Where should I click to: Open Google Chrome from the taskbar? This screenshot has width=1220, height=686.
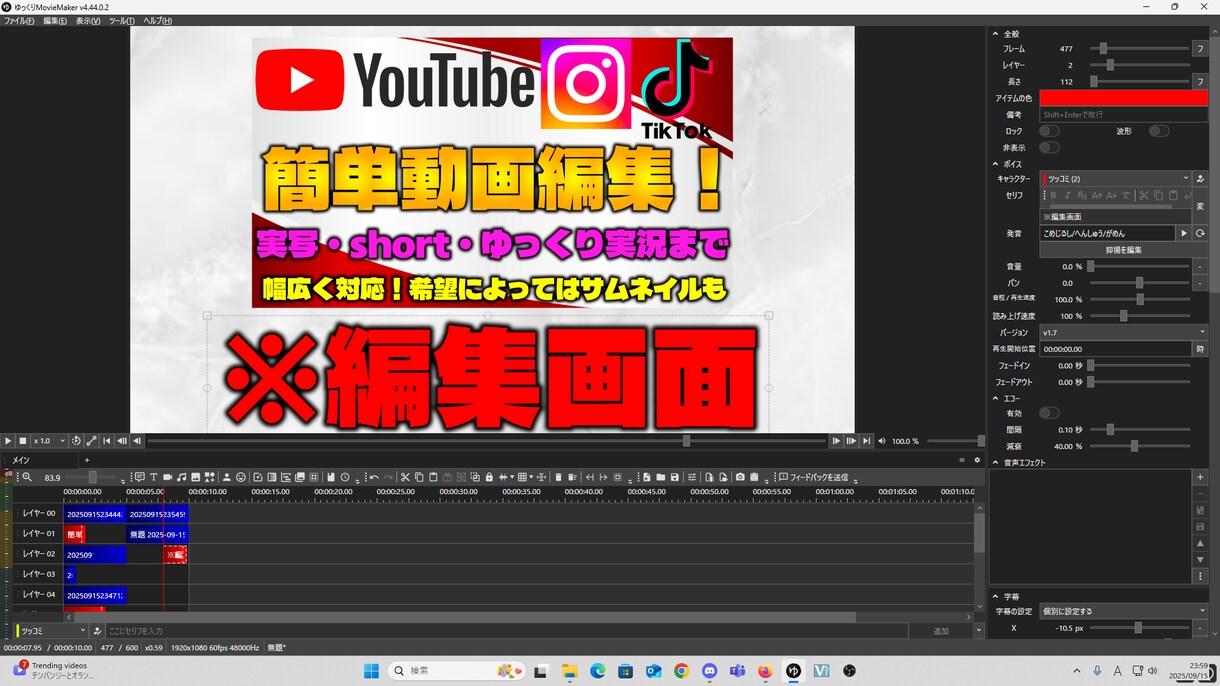[x=682, y=671]
